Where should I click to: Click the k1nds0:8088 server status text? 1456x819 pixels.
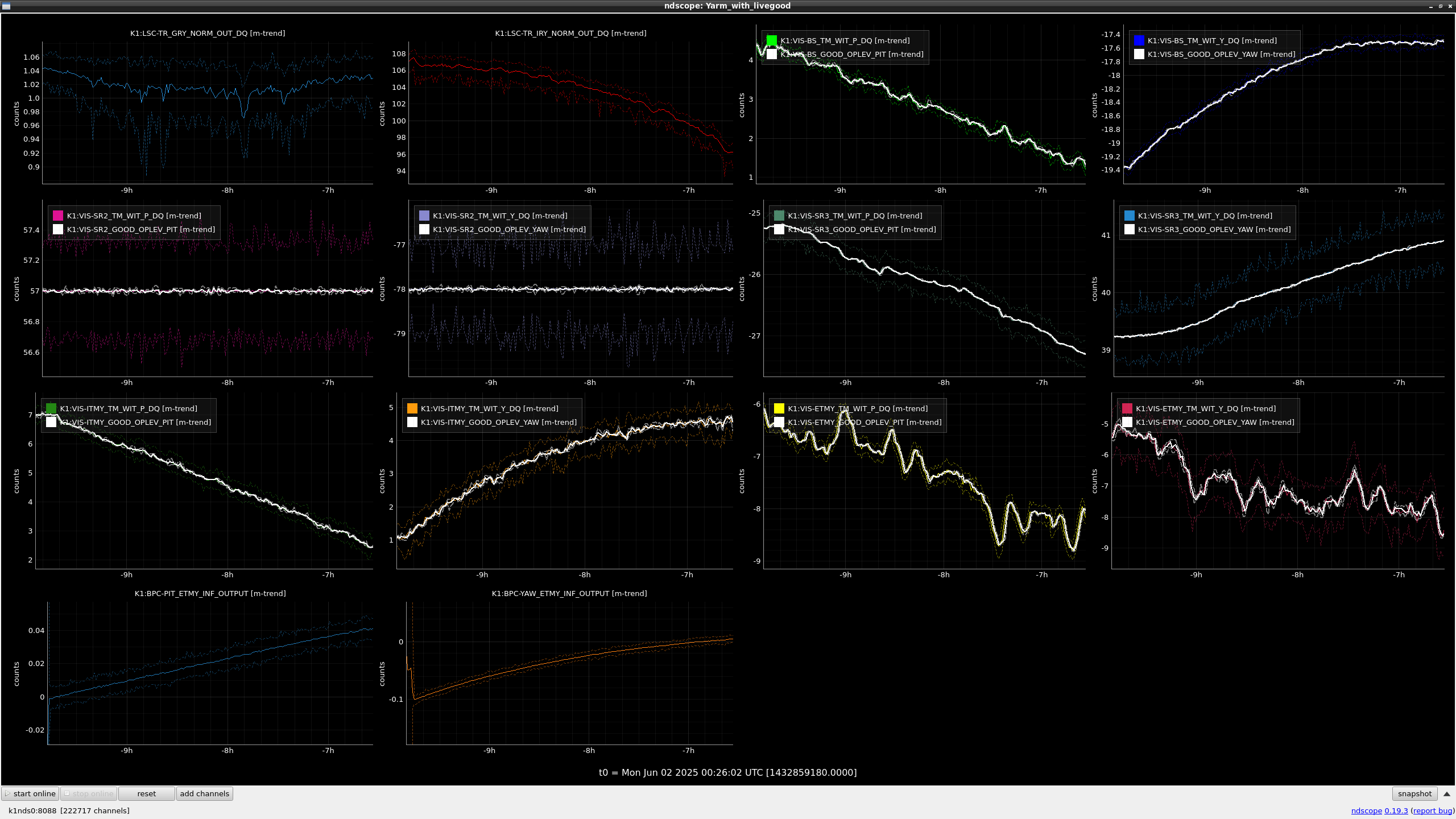(69, 810)
